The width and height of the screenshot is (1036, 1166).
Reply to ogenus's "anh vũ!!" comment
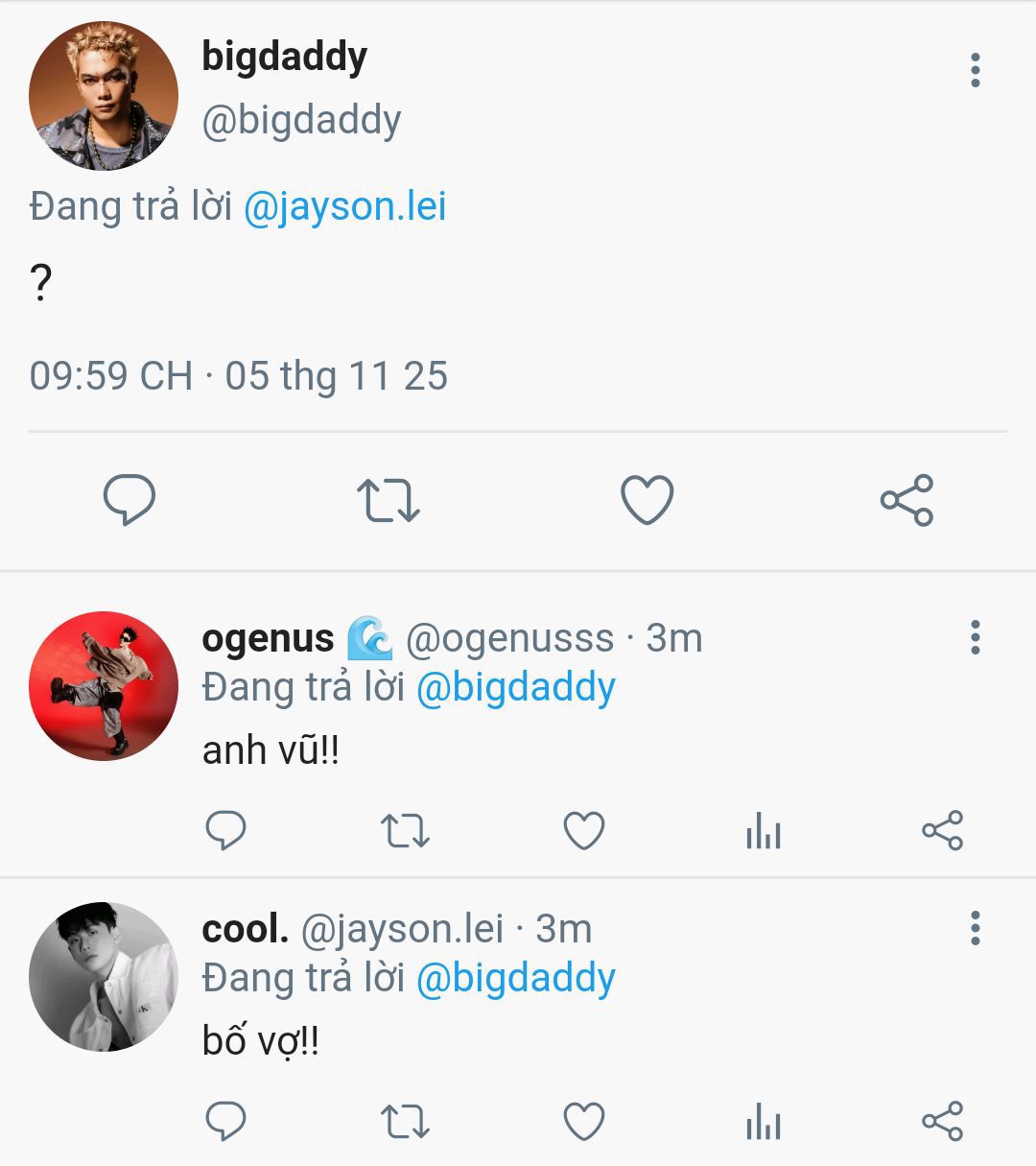[x=226, y=831]
